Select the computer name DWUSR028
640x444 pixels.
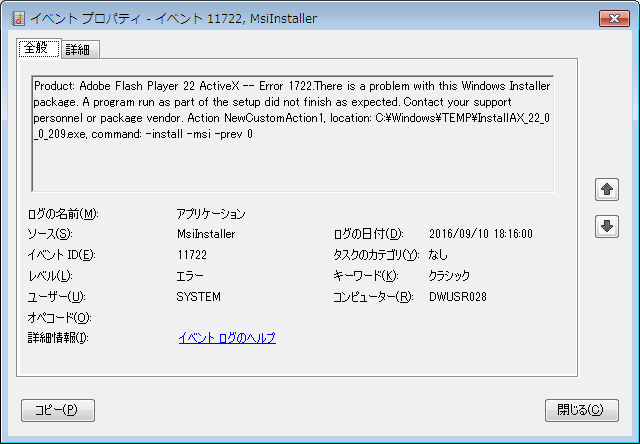click(458, 297)
